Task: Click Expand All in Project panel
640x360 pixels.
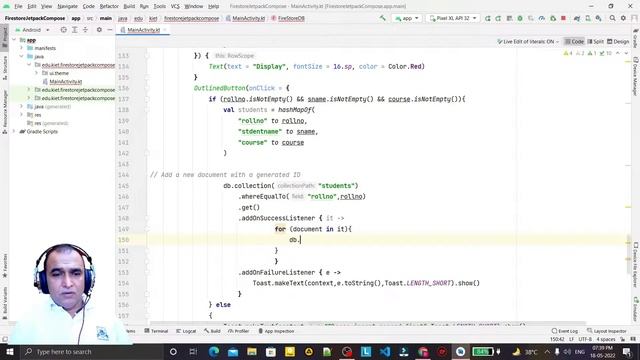Action: [75, 30]
